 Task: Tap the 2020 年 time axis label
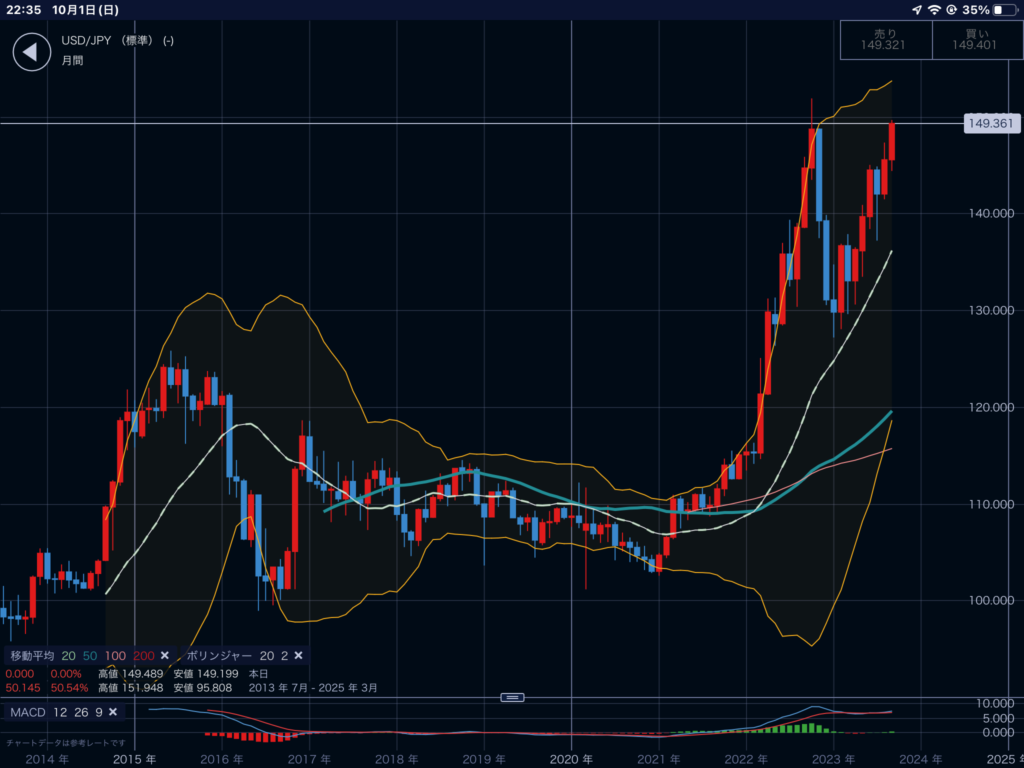point(577,758)
